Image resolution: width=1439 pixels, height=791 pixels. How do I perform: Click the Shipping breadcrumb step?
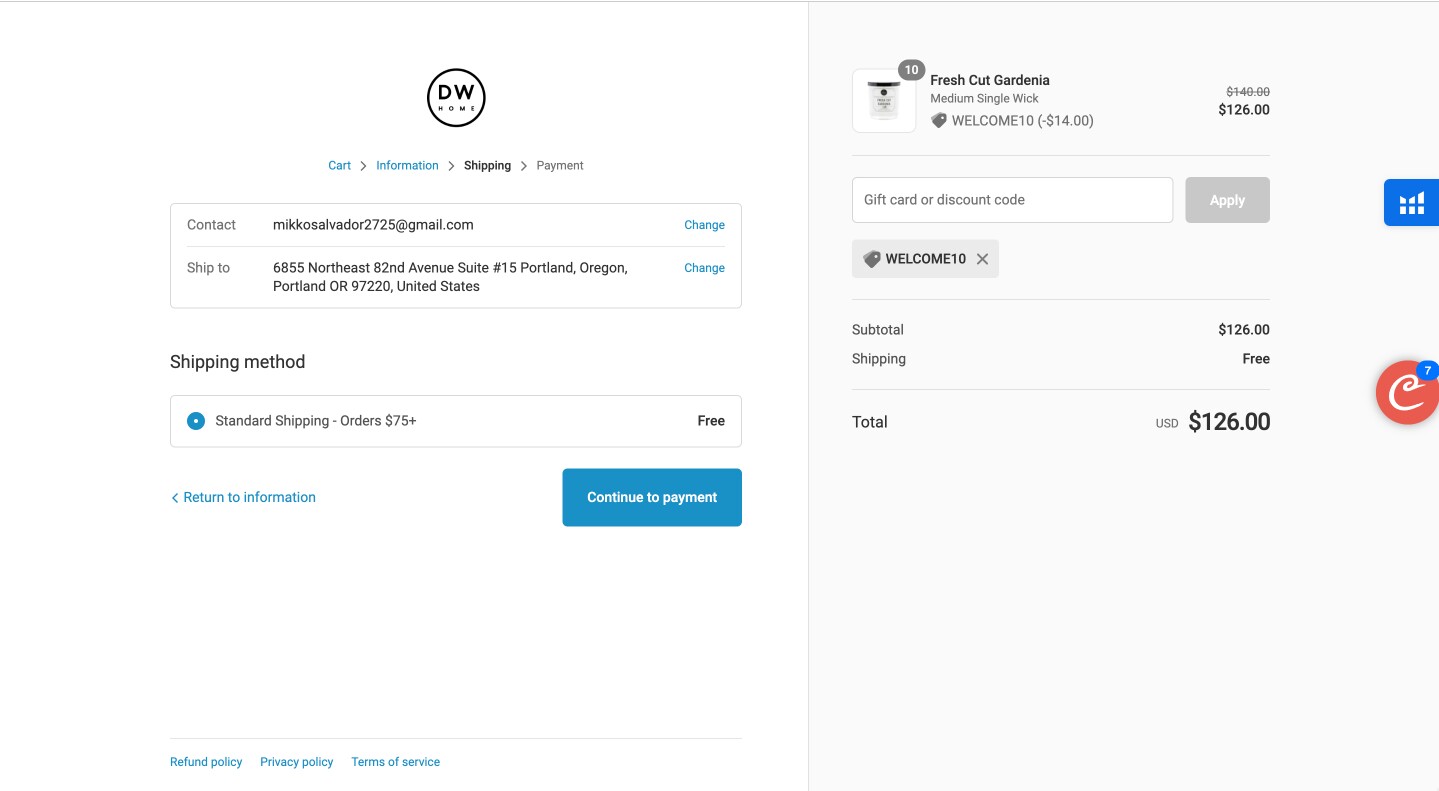click(x=487, y=166)
